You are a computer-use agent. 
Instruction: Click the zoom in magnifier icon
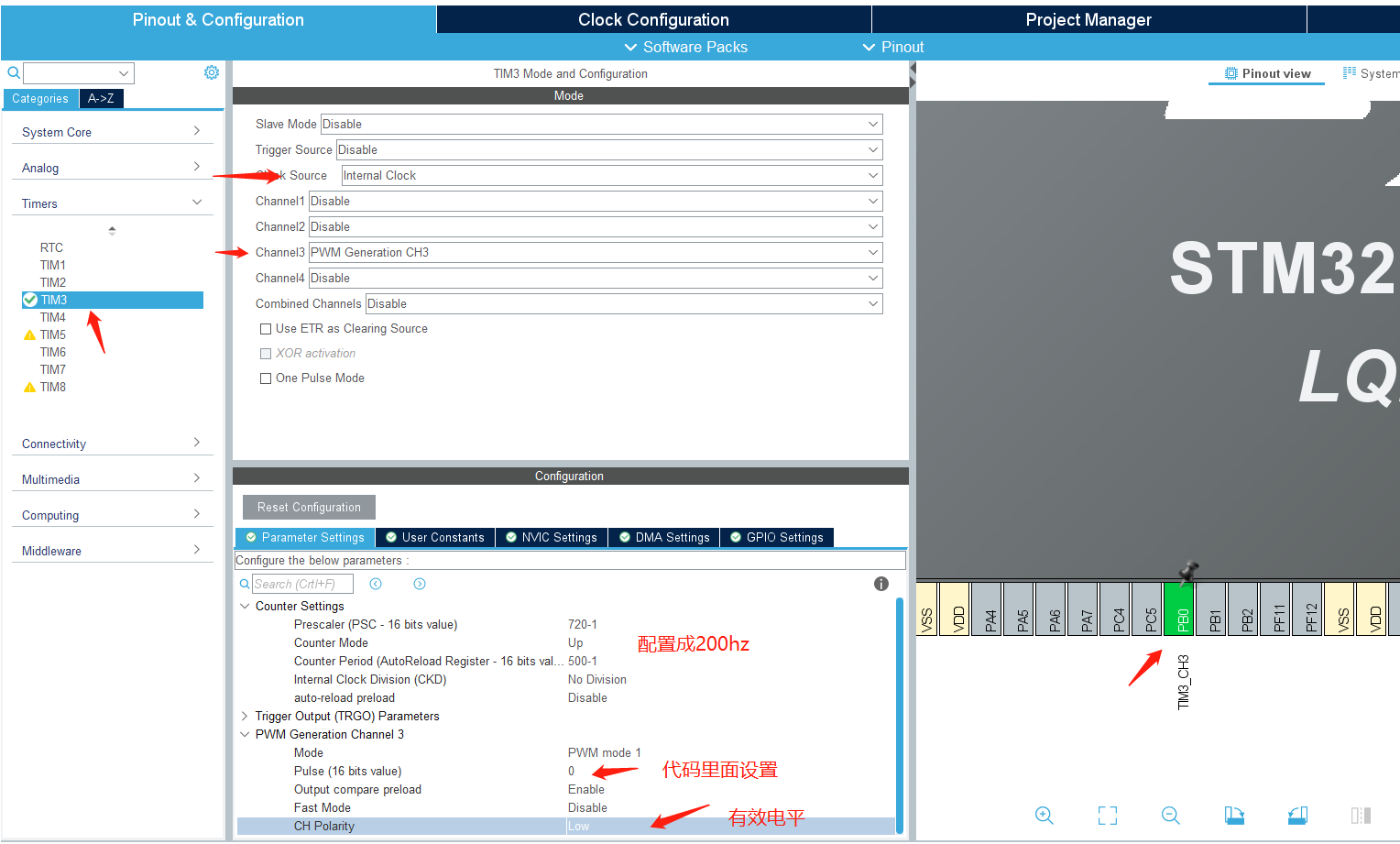click(1045, 816)
